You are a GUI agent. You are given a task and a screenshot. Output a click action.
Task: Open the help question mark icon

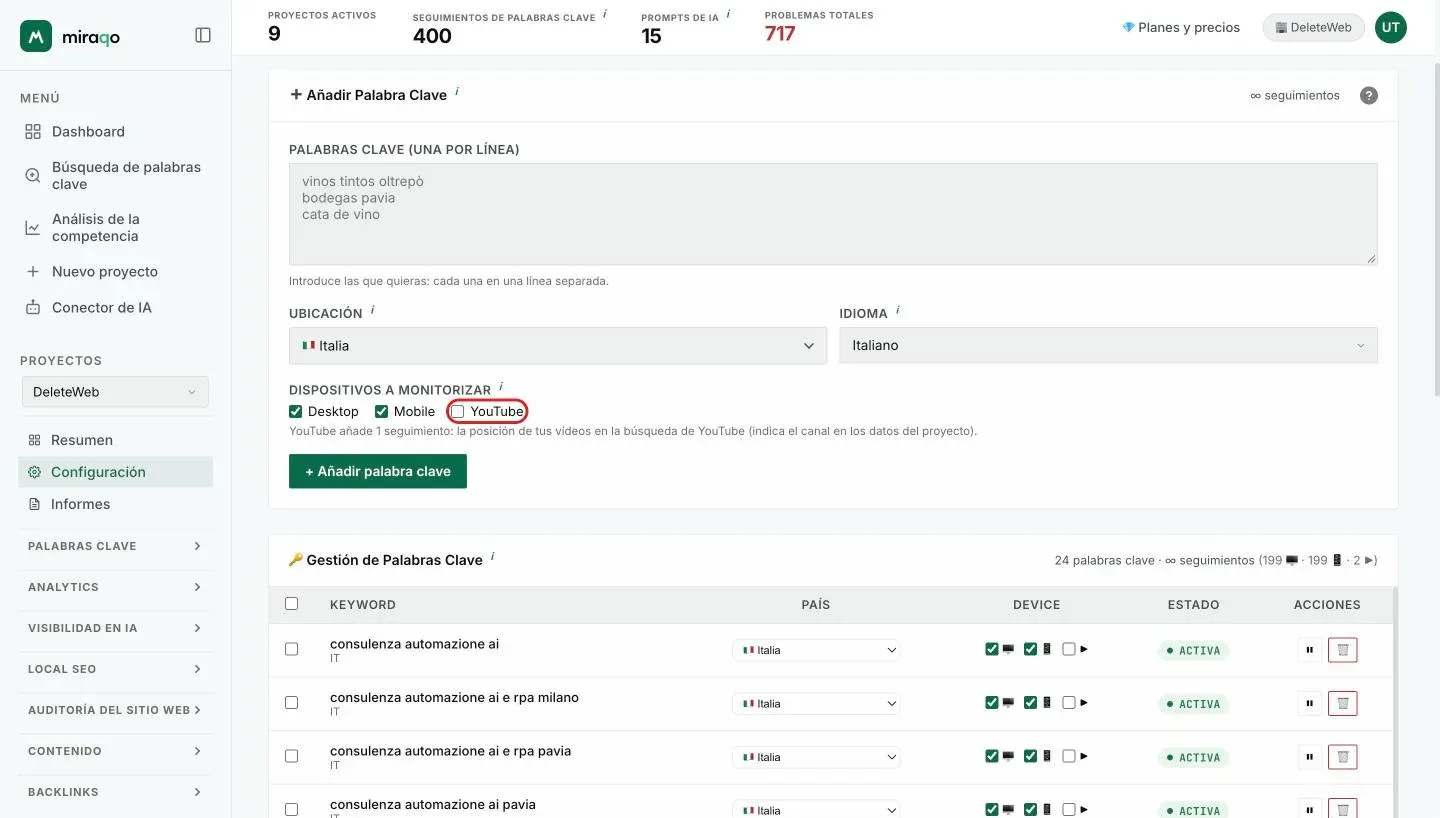pyautogui.click(x=1369, y=95)
